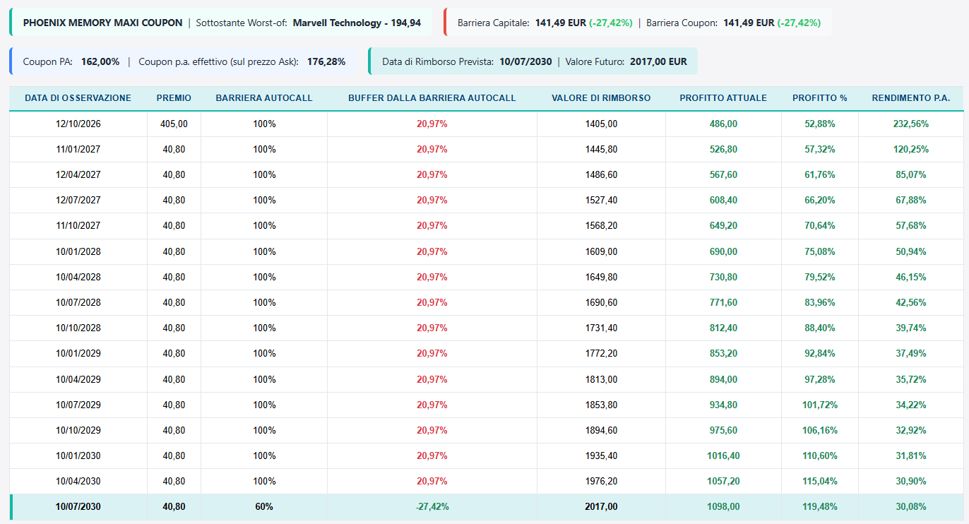Click current profit 649,20
Image resolution: width=969 pixels, height=524 pixels.
click(723, 226)
